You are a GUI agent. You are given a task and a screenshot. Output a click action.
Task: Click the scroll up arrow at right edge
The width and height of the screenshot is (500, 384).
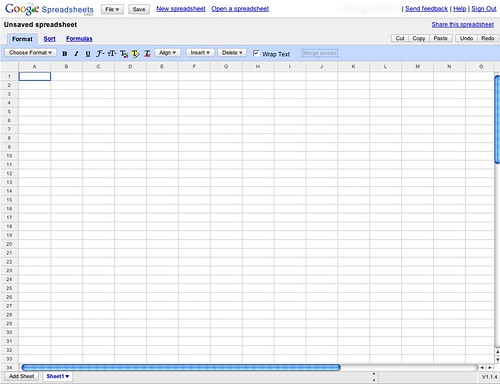coord(497,352)
